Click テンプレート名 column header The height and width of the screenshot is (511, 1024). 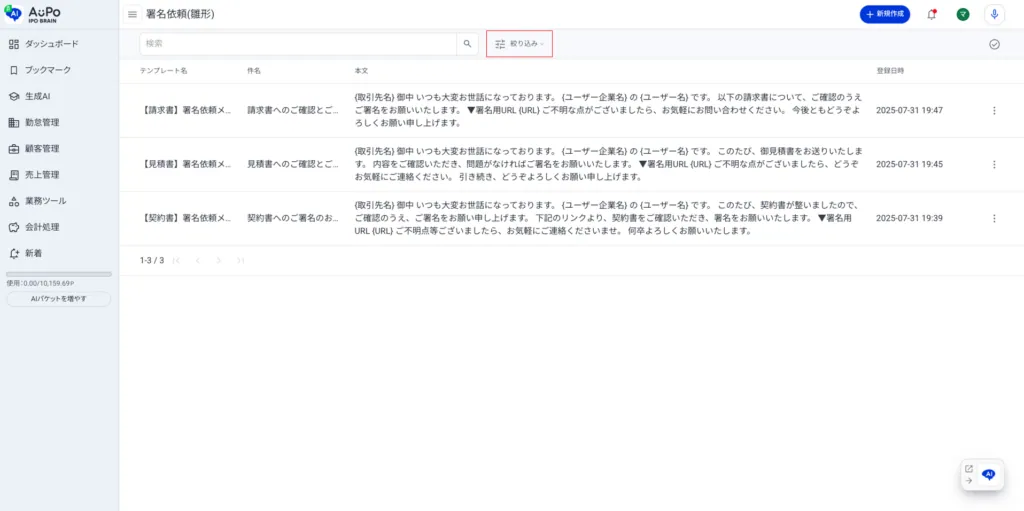(x=163, y=71)
